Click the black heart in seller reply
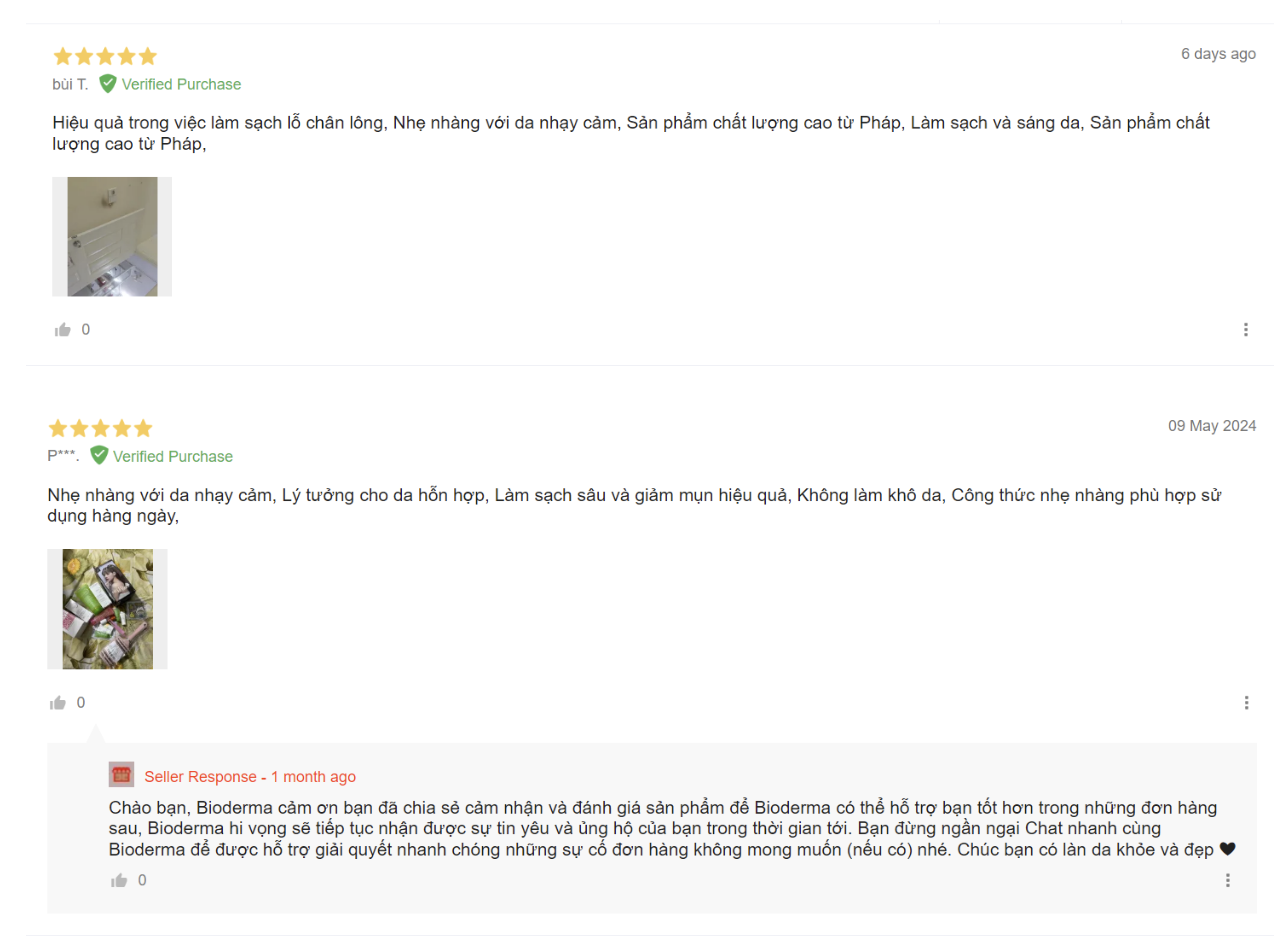The height and width of the screenshot is (942, 1274). coord(1228,849)
